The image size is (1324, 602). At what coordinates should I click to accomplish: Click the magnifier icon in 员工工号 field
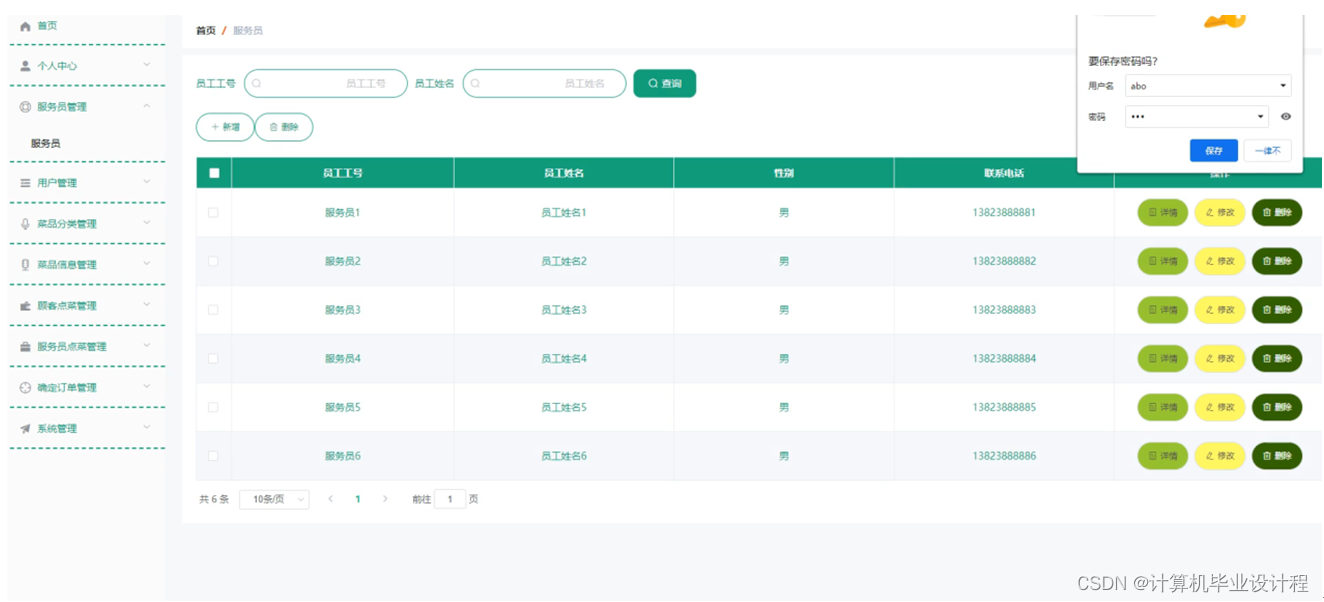pos(257,83)
